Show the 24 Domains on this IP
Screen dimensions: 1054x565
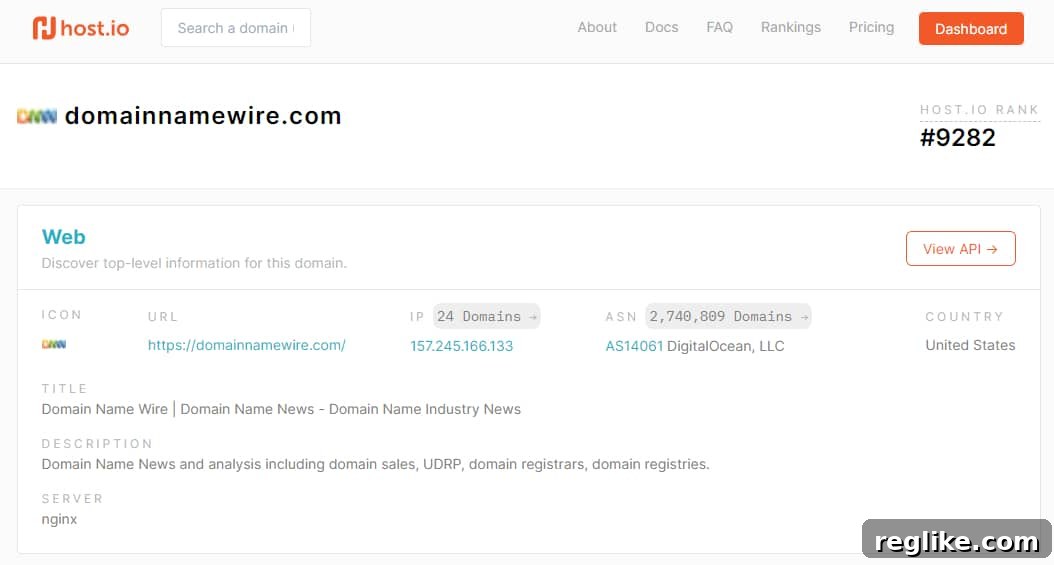486,316
